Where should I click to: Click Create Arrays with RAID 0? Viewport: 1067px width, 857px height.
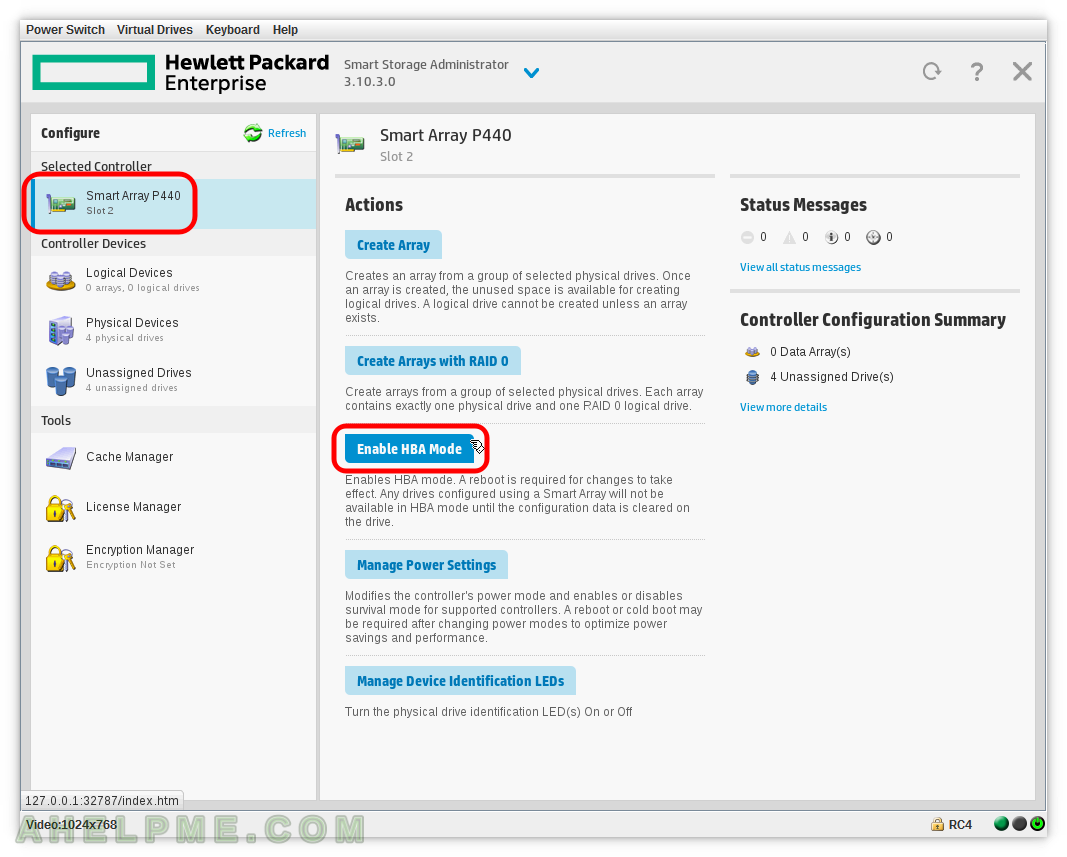coord(432,361)
